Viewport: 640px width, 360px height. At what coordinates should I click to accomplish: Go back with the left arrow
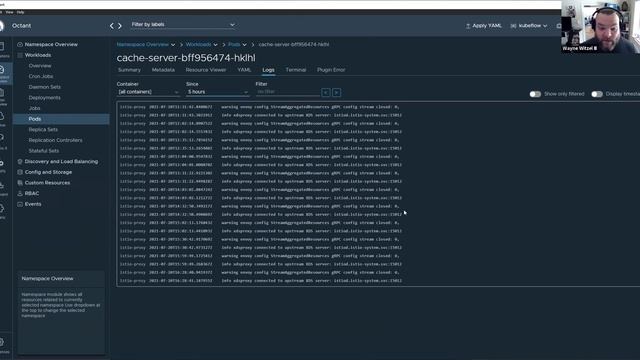point(111,26)
